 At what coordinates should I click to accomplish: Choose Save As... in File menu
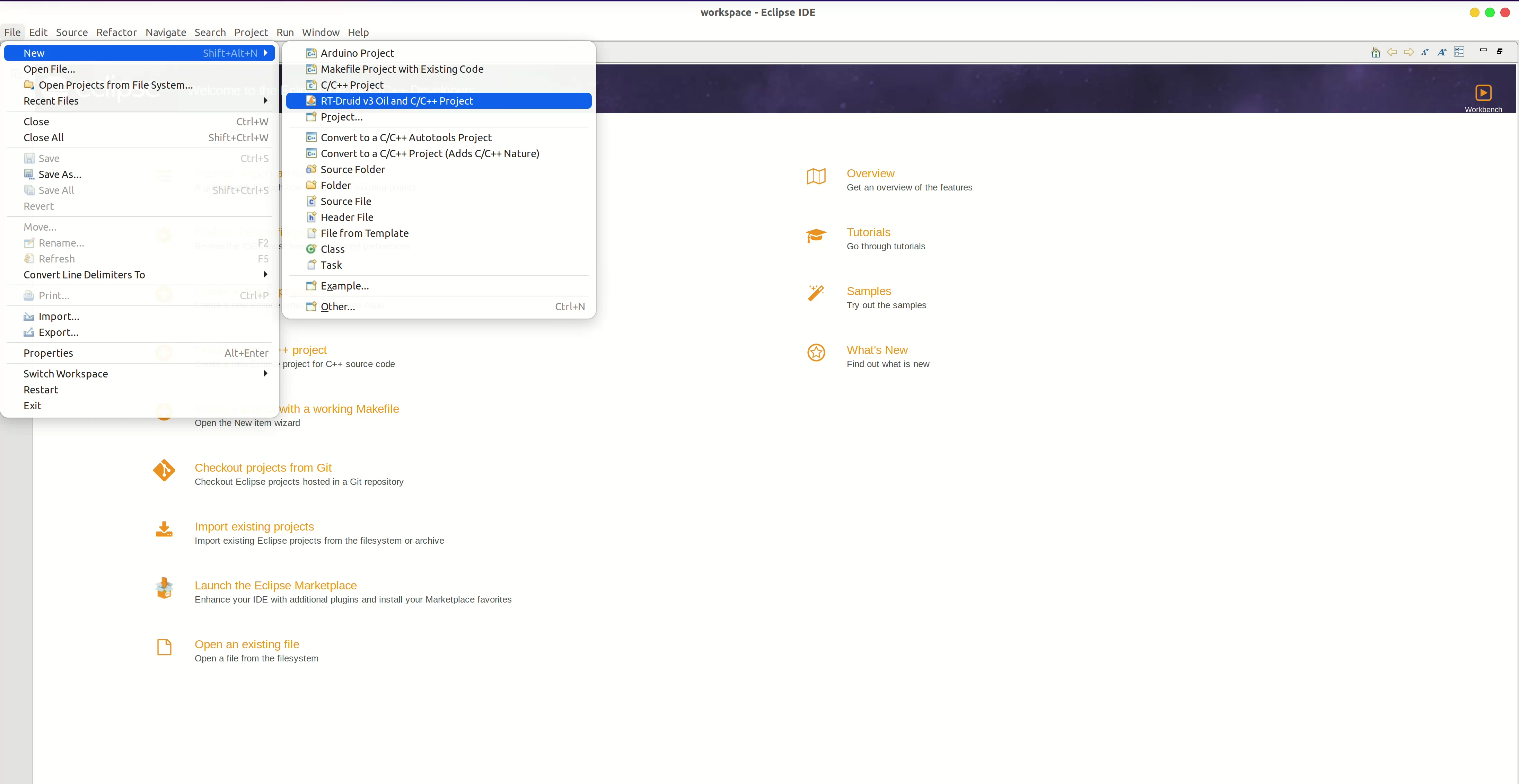[x=140, y=175]
